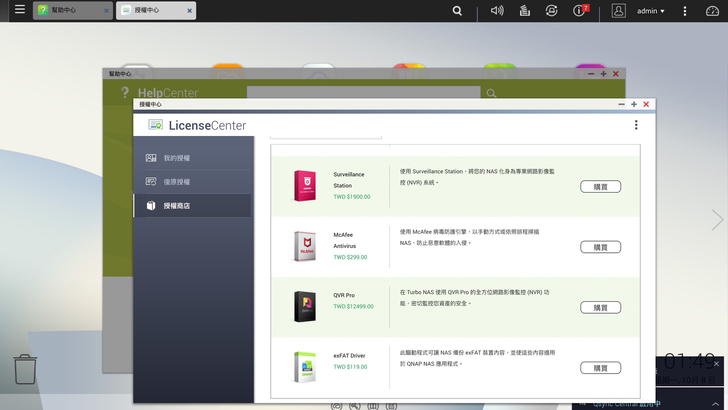Expand the admin user dropdown
Image resolution: width=728 pixels, height=410 pixels.
650,11
